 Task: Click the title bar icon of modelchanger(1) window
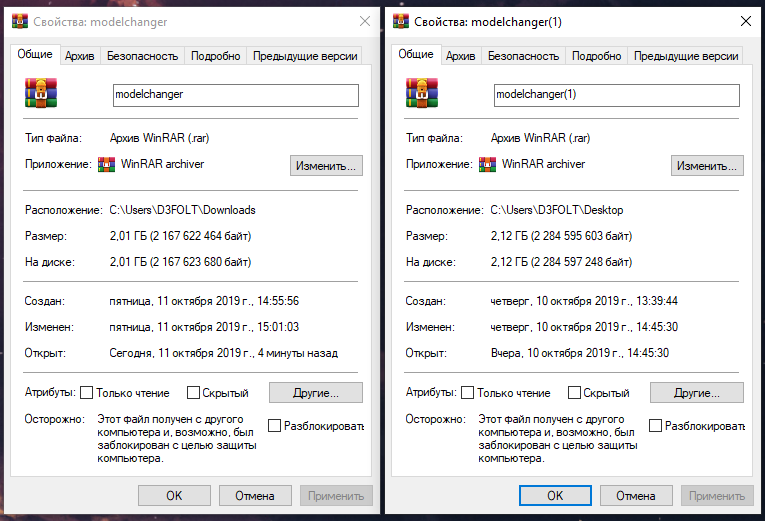point(401,21)
